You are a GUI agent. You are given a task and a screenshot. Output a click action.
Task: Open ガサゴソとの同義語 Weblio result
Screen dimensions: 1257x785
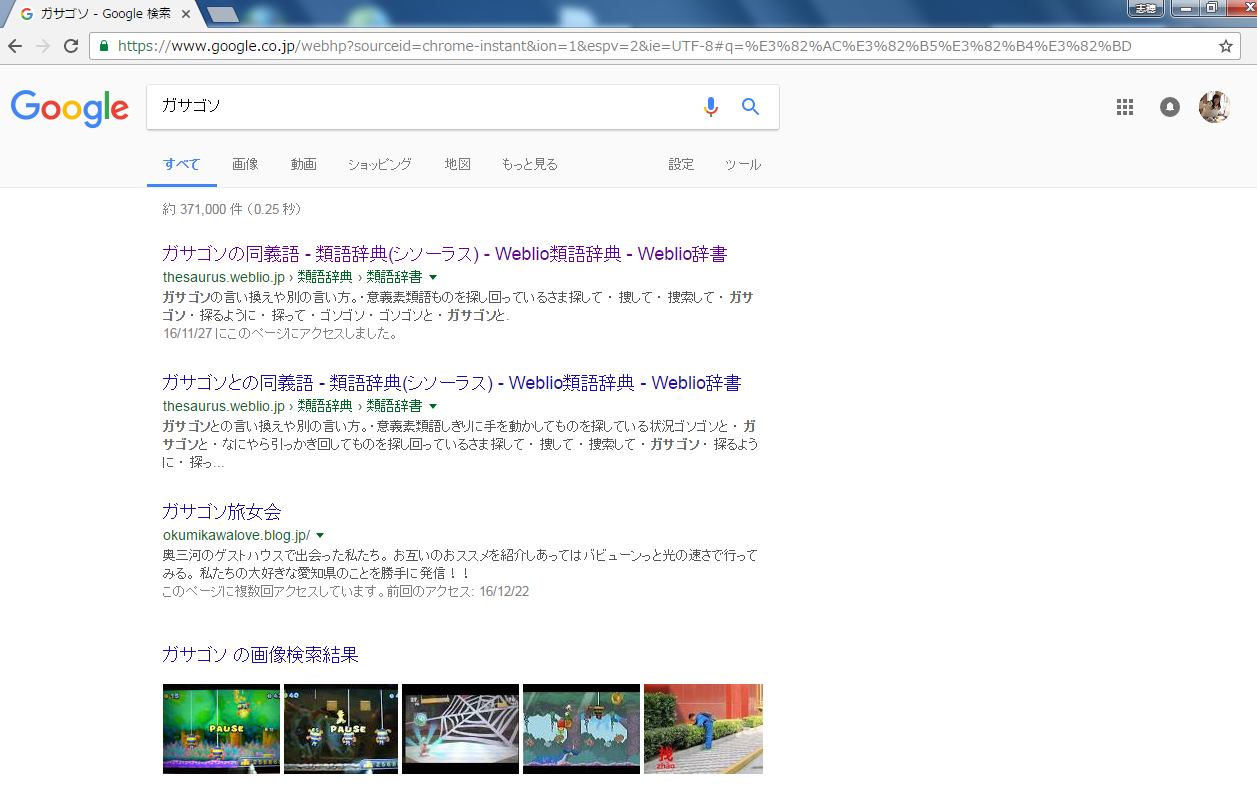pyautogui.click(x=451, y=383)
